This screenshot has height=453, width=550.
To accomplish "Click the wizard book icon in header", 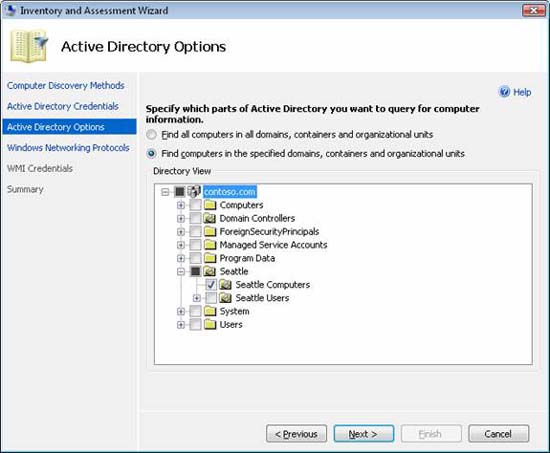I will coord(29,46).
